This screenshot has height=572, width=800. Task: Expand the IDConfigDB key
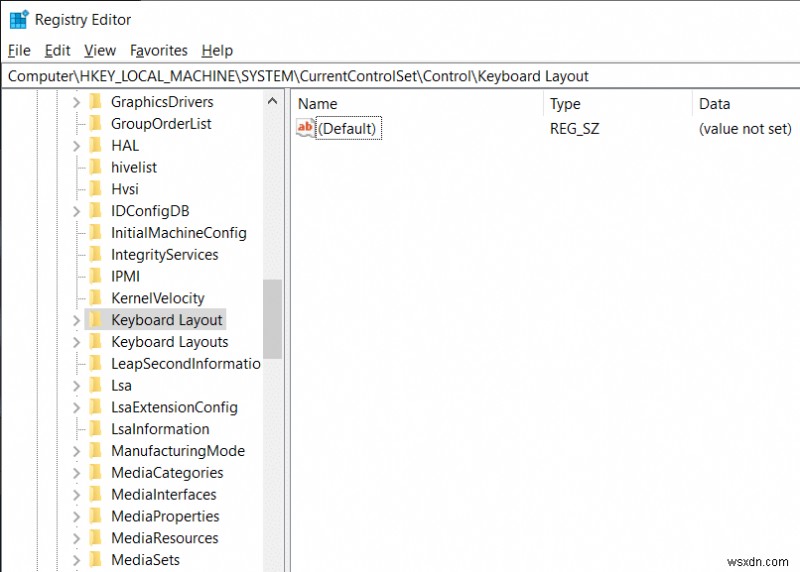tap(77, 211)
